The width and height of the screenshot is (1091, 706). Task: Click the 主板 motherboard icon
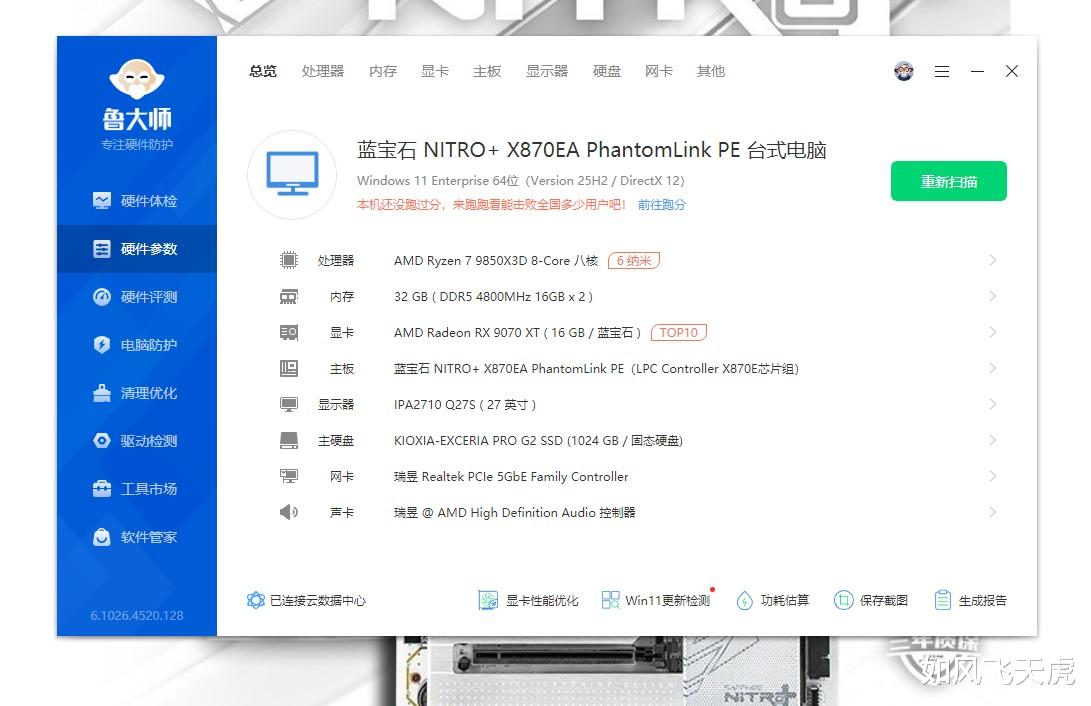coord(289,369)
